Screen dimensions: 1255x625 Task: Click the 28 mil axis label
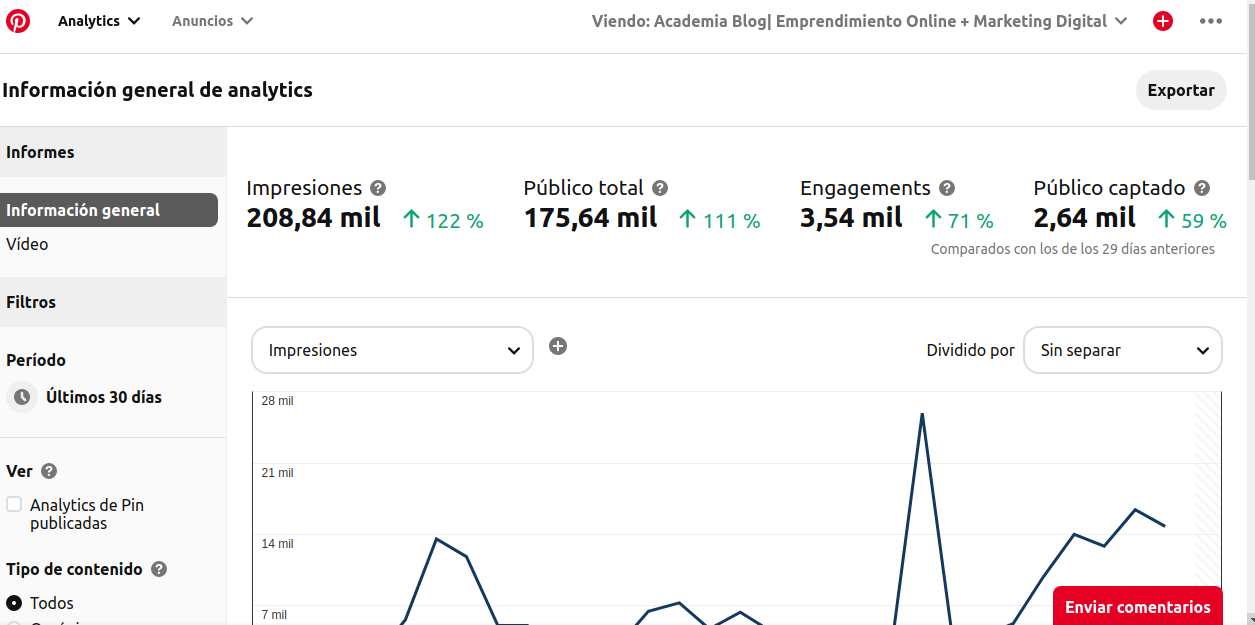coord(278,401)
